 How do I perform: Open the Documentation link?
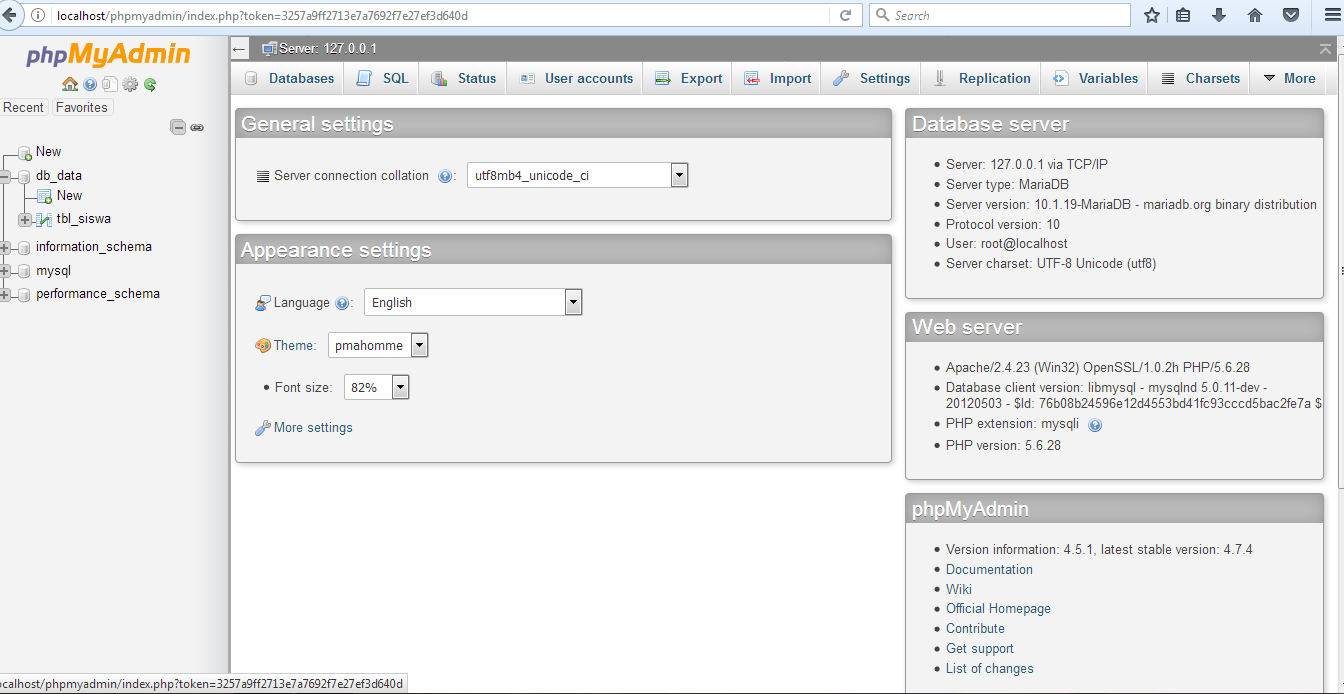point(989,570)
